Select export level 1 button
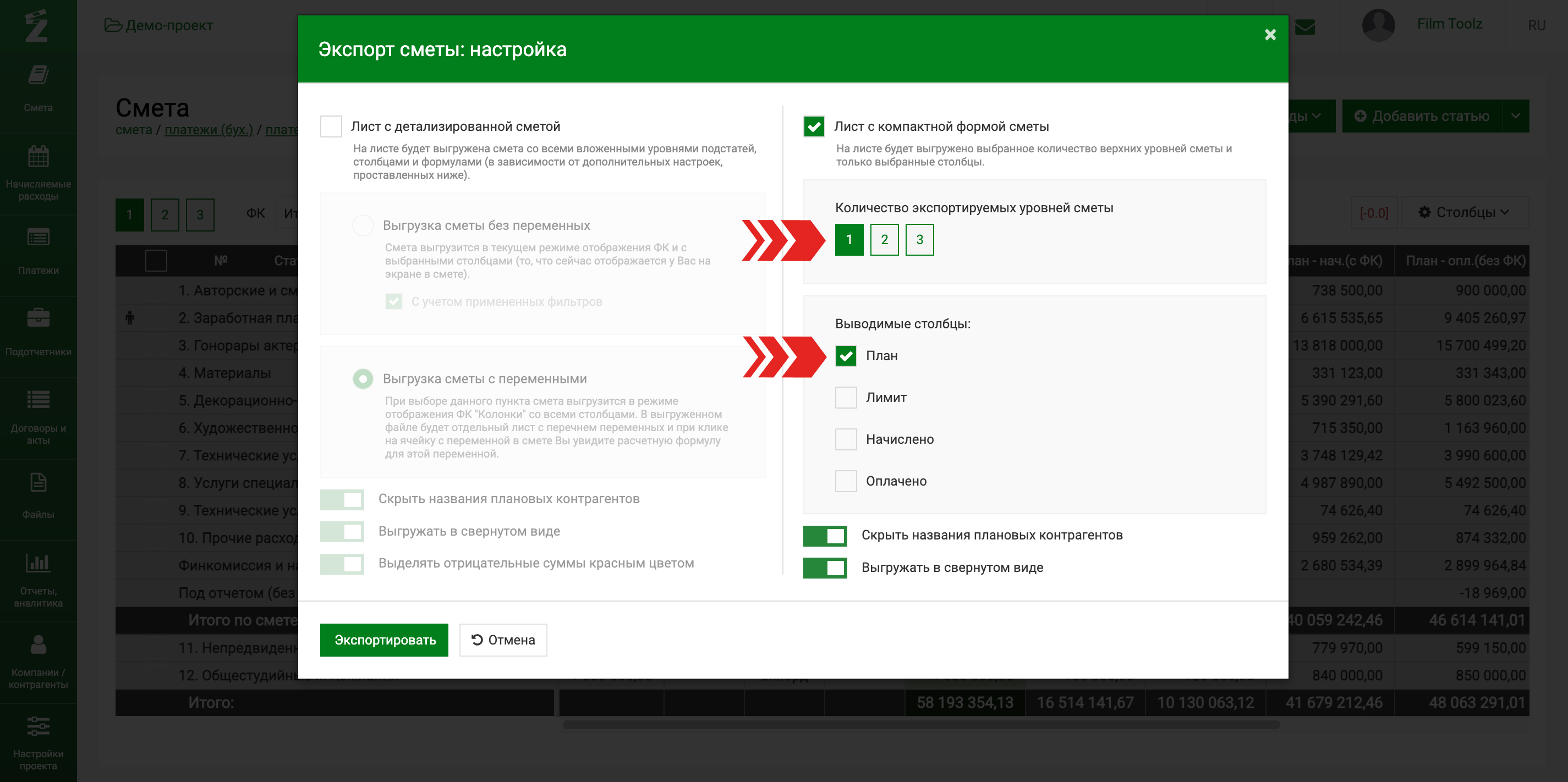 coord(849,240)
